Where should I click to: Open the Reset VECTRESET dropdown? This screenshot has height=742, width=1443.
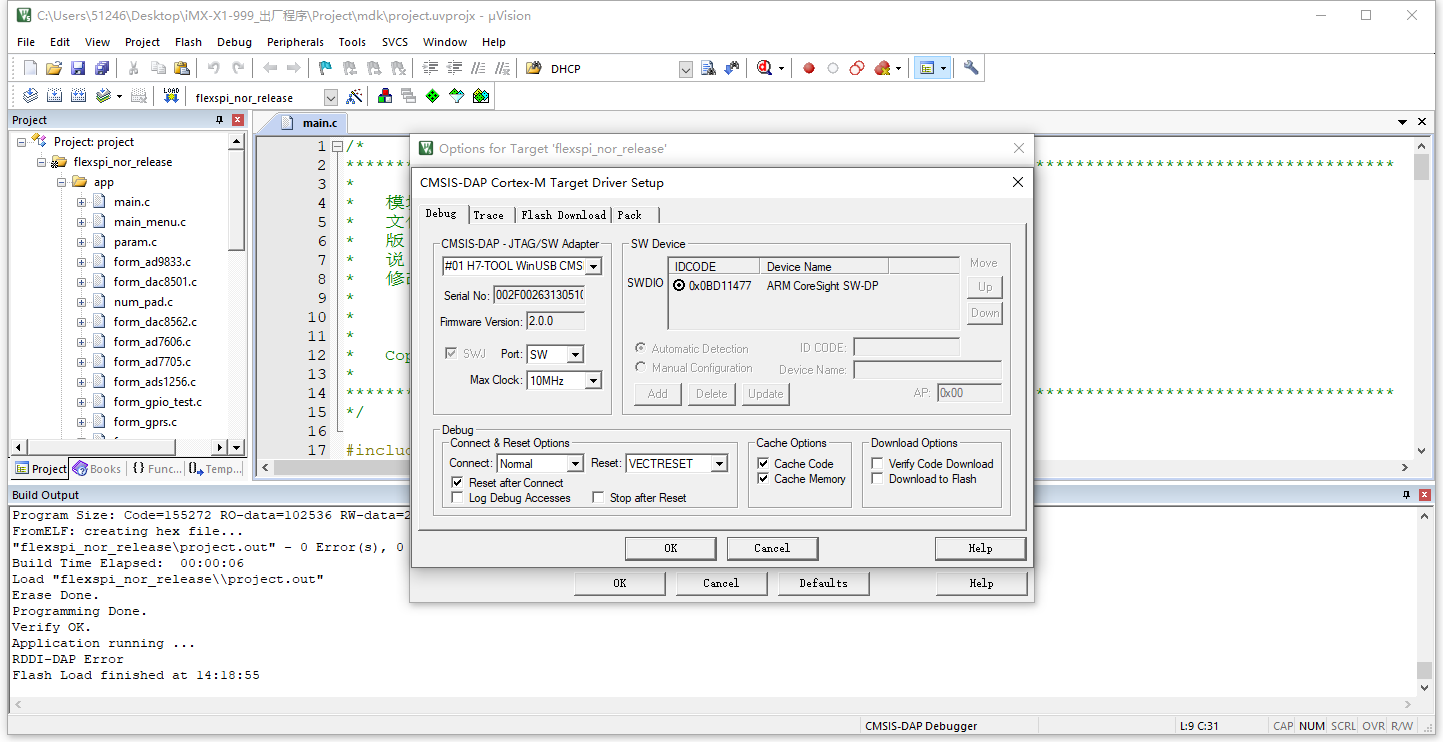coord(718,464)
